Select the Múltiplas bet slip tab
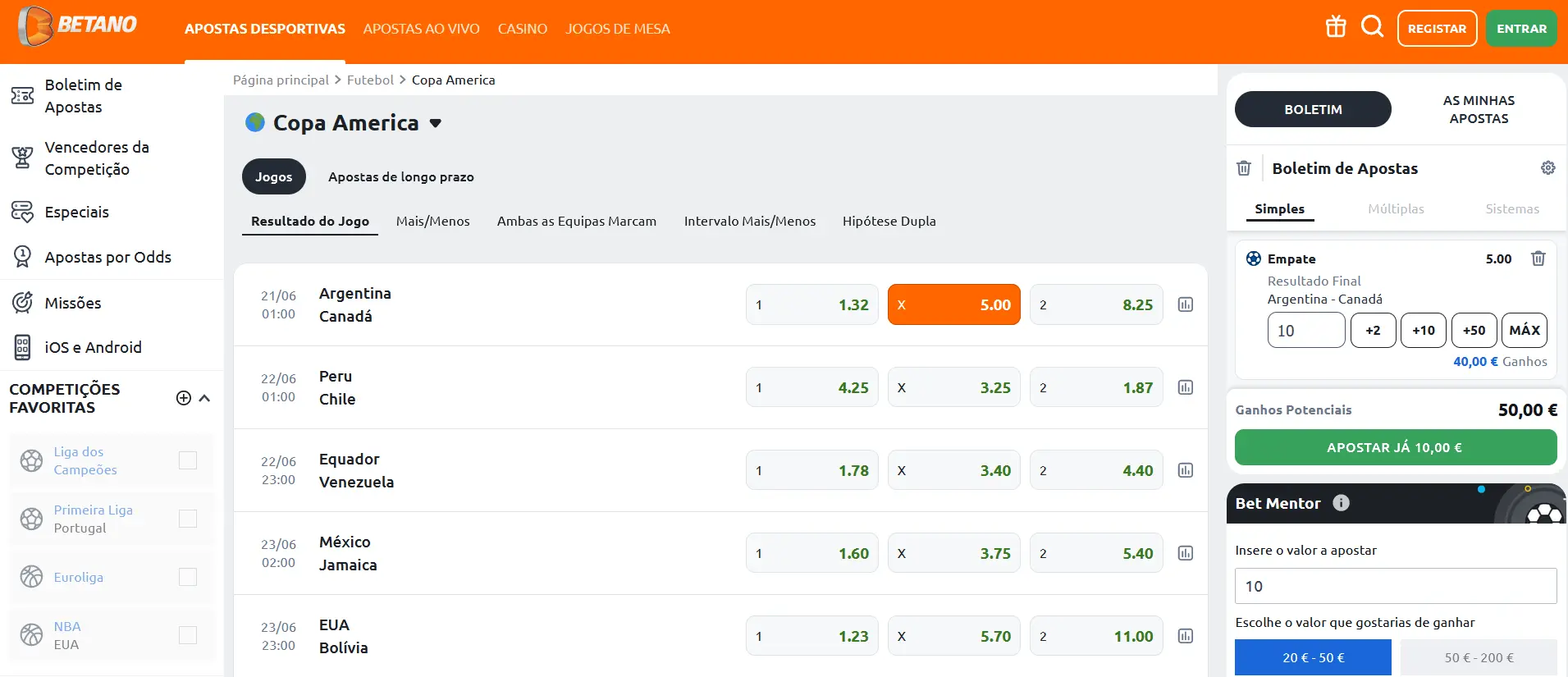Image resolution: width=1568 pixels, height=677 pixels. (1396, 208)
